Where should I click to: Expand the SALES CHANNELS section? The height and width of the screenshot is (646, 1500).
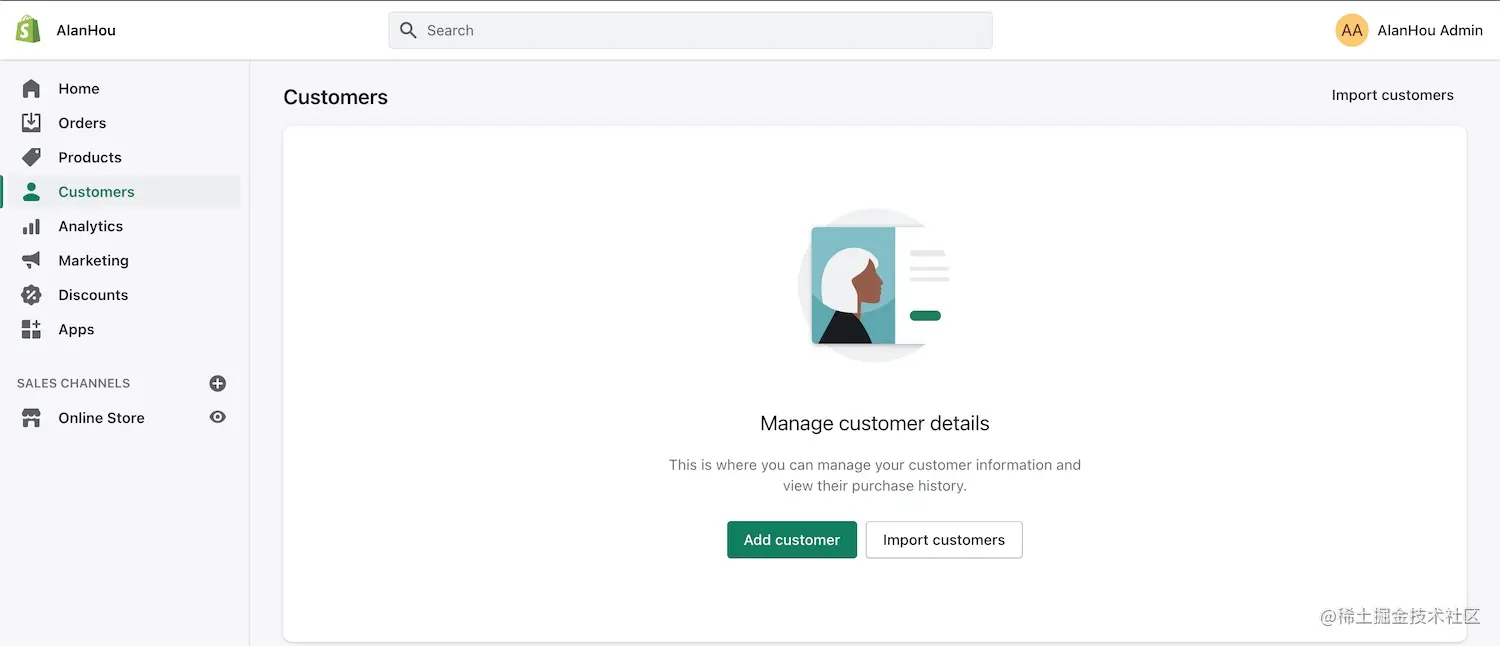[74, 383]
